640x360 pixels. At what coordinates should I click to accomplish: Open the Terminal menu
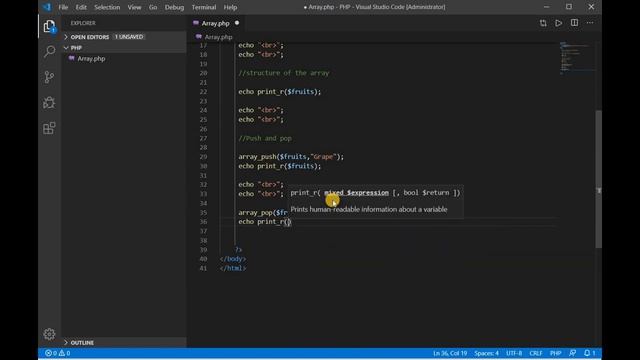(x=204, y=7)
